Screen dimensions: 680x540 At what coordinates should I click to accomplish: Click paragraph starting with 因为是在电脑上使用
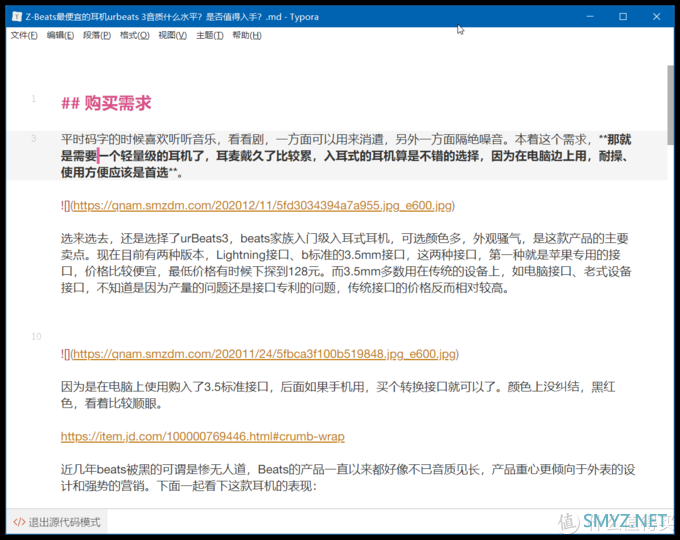(338, 395)
